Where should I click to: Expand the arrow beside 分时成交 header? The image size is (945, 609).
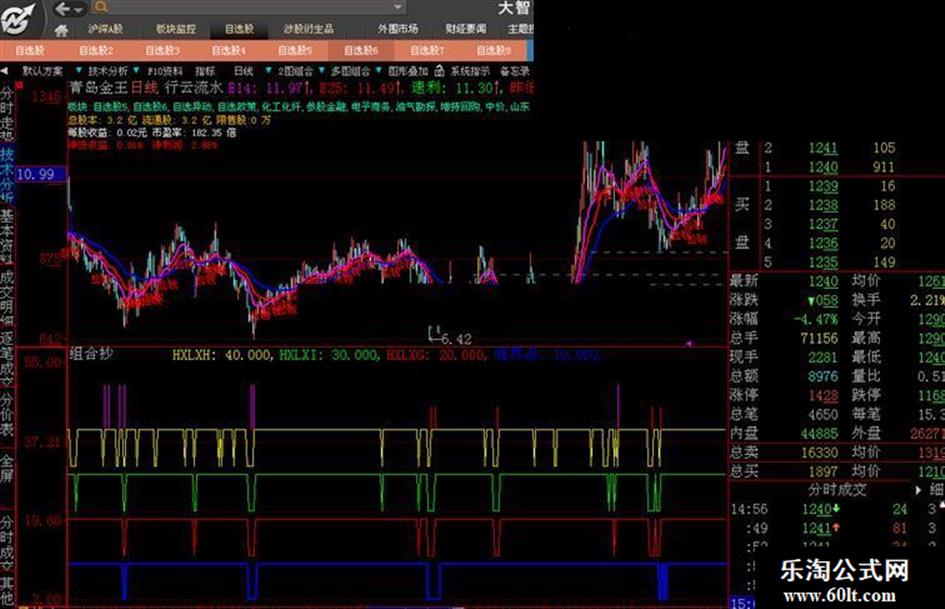click(918, 490)
